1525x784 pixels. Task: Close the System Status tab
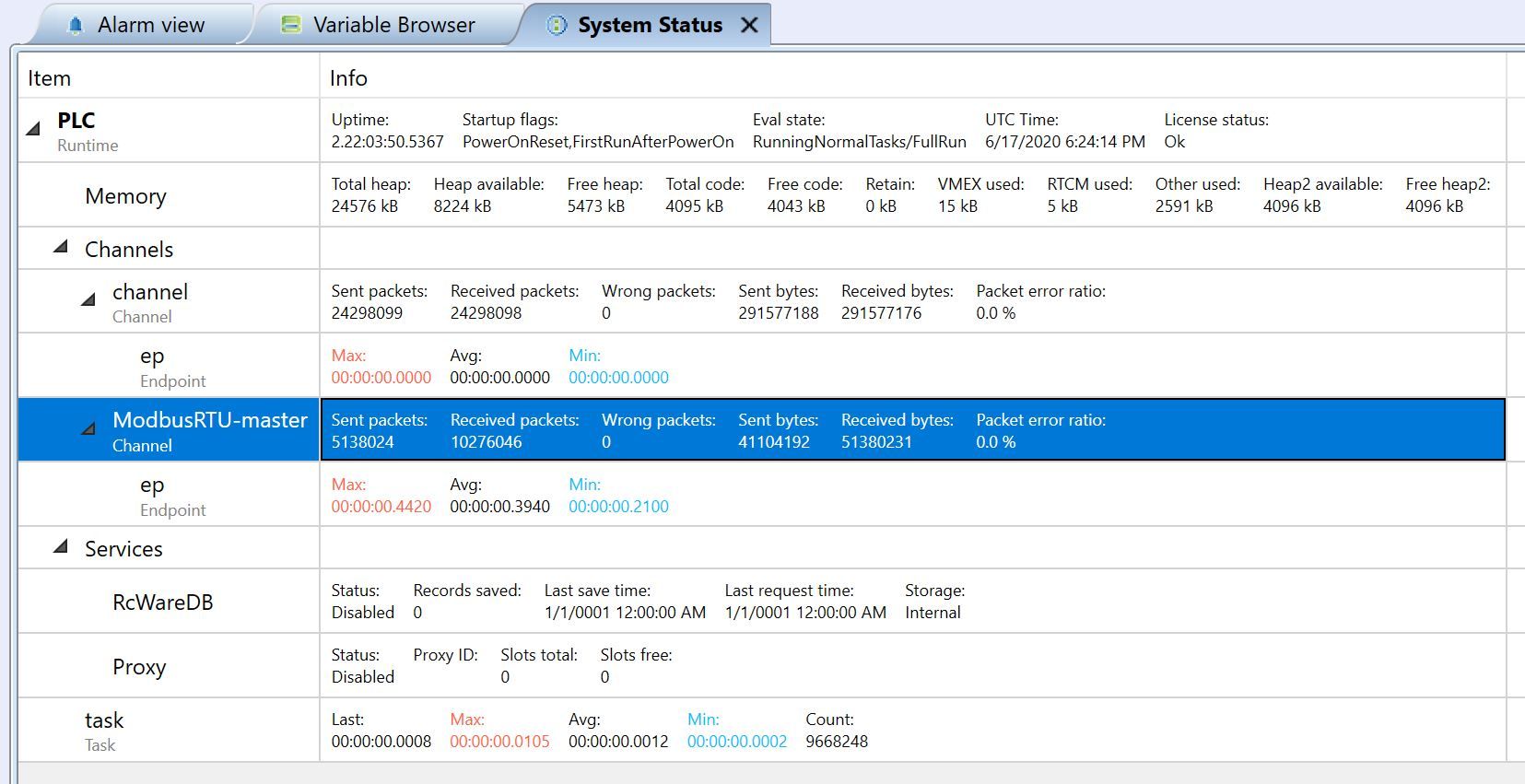[x=750, y=25]
